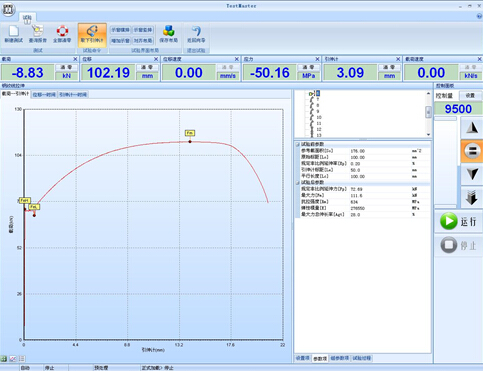Click the maximum force value 111.6
483x371 pixels.
pos(356,196)
